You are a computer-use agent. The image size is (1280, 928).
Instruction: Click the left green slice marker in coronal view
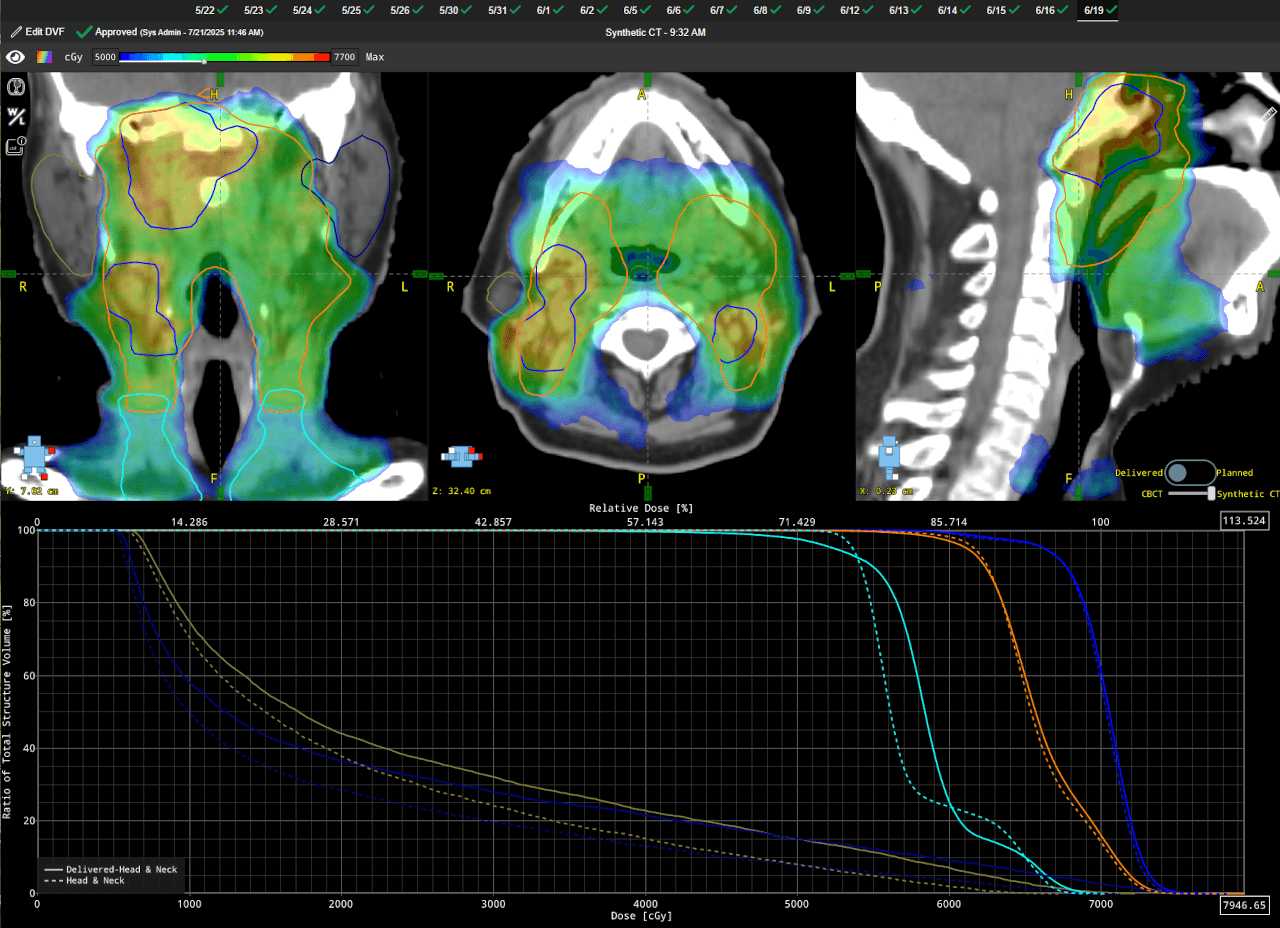(8, 273)
